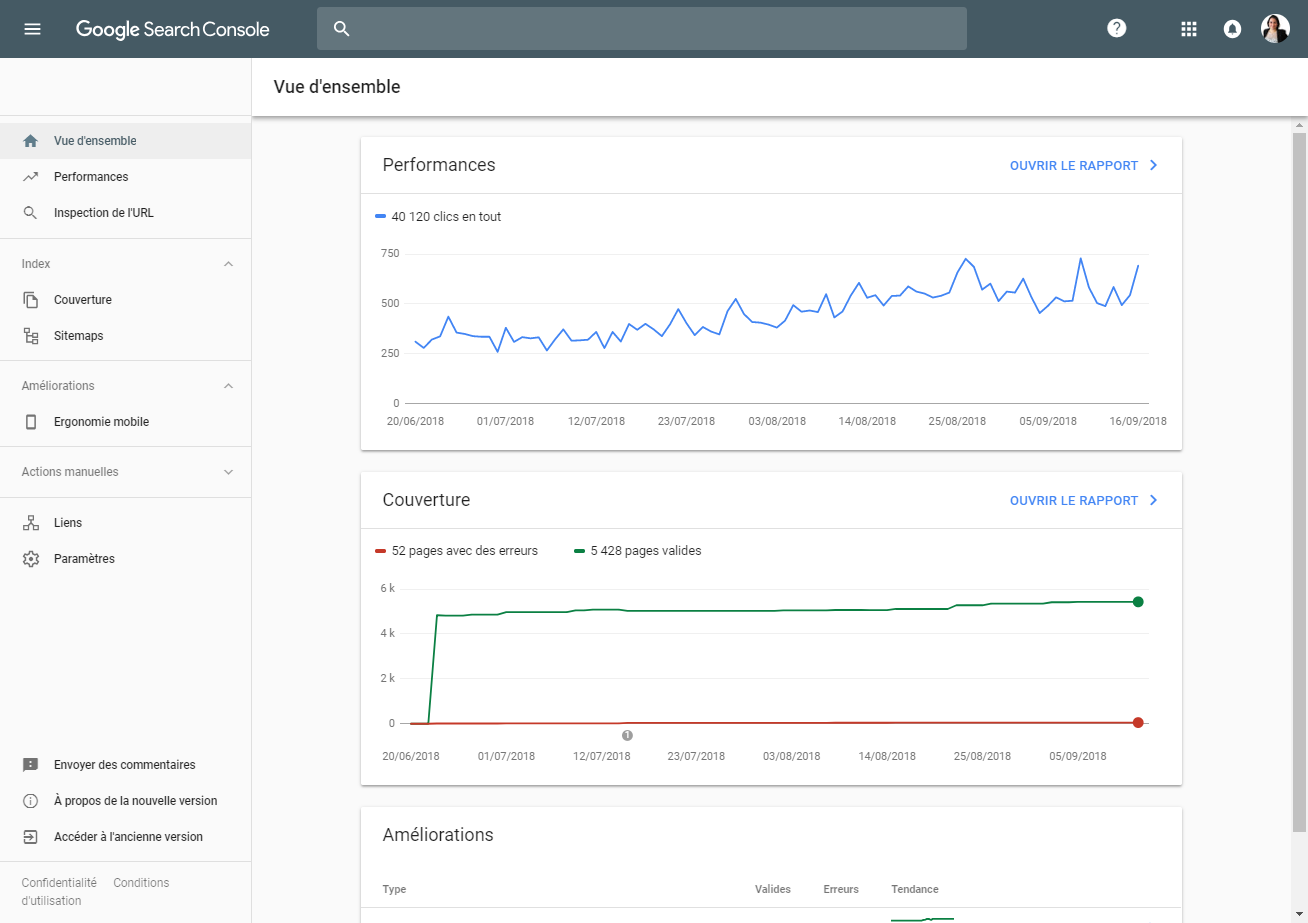Click Envoyer des commentaires

point(125,765)
